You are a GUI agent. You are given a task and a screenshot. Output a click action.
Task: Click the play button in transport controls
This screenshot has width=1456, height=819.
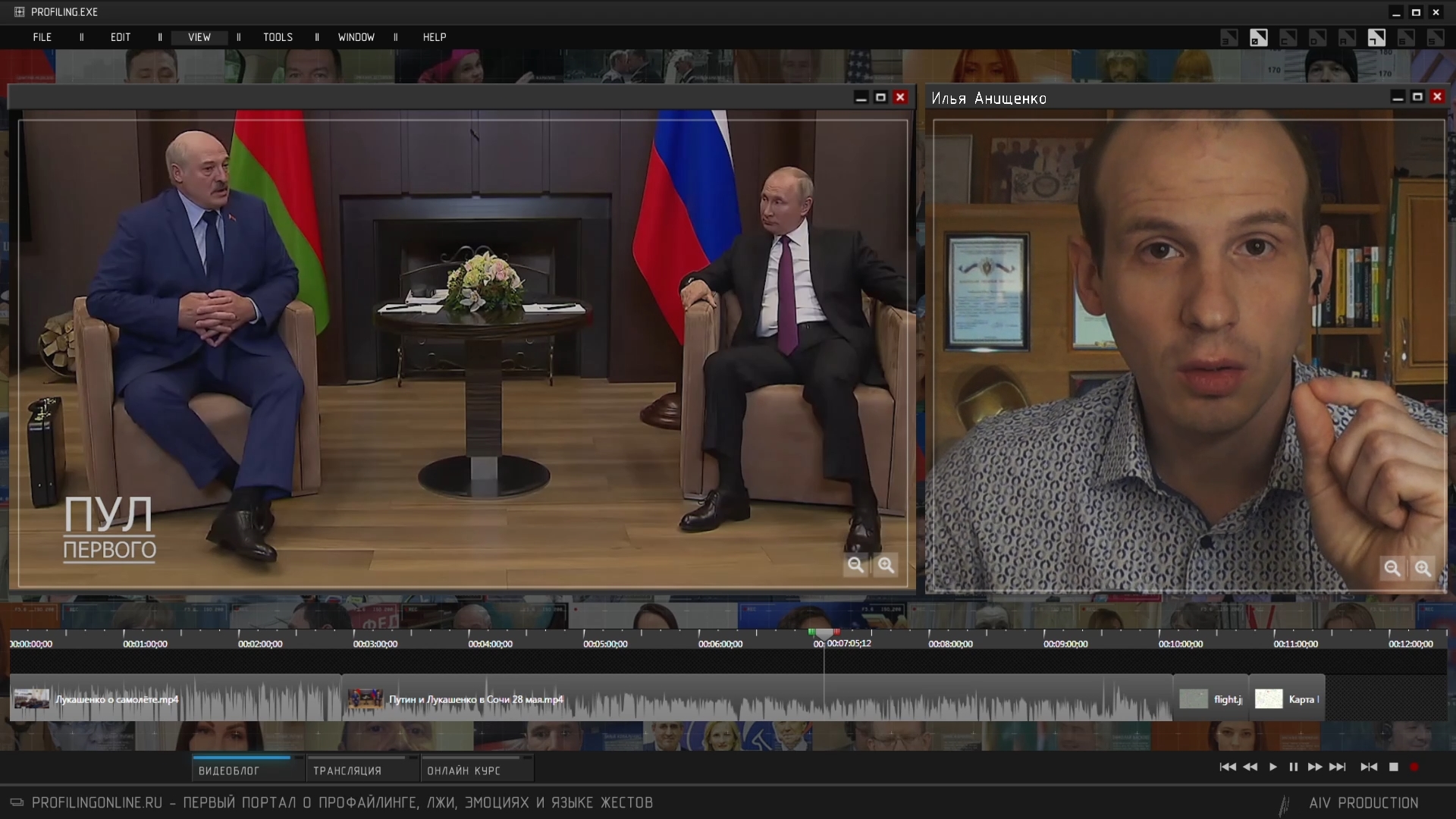1272,767
